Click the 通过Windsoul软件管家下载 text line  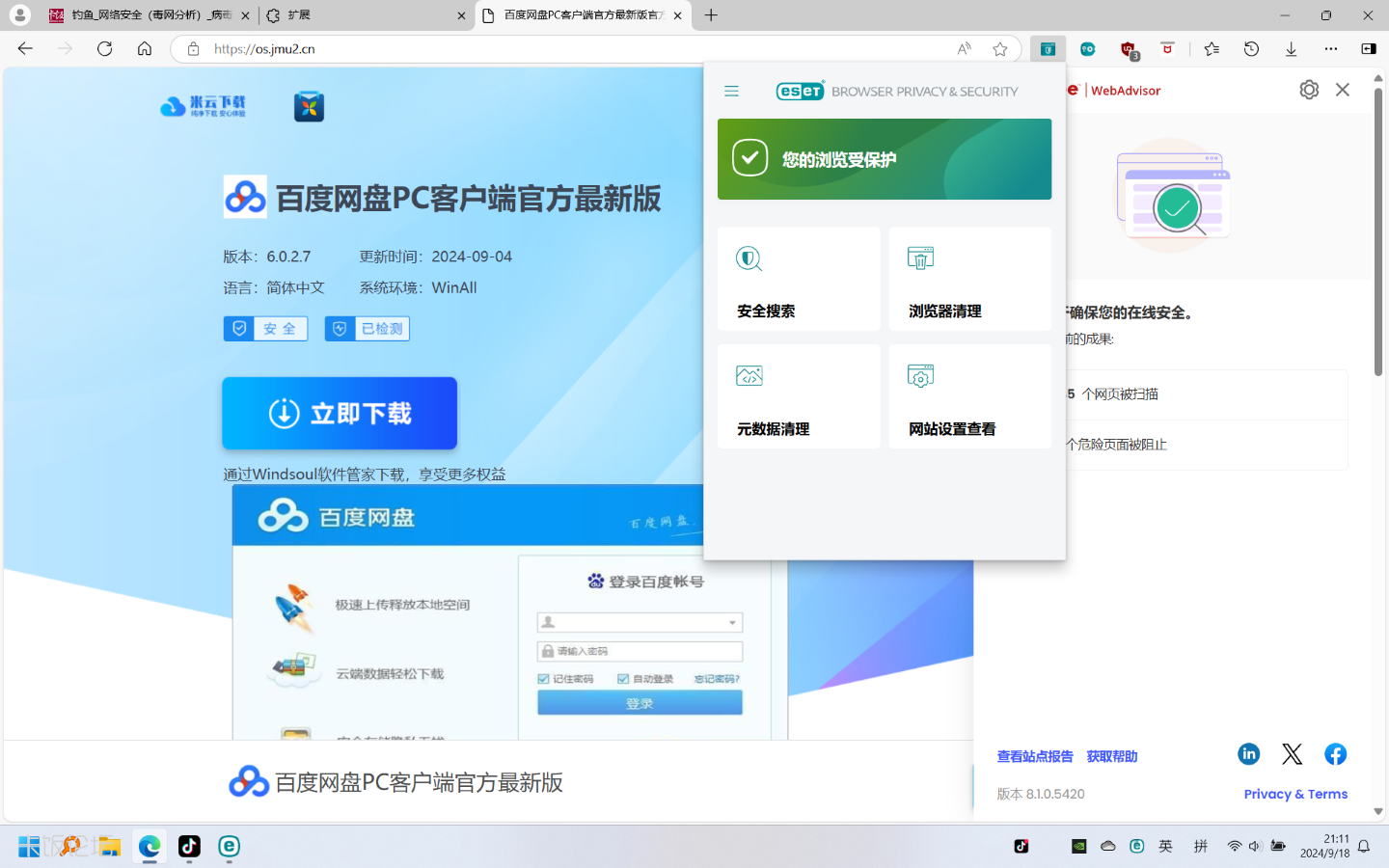(x=365, y=475)
